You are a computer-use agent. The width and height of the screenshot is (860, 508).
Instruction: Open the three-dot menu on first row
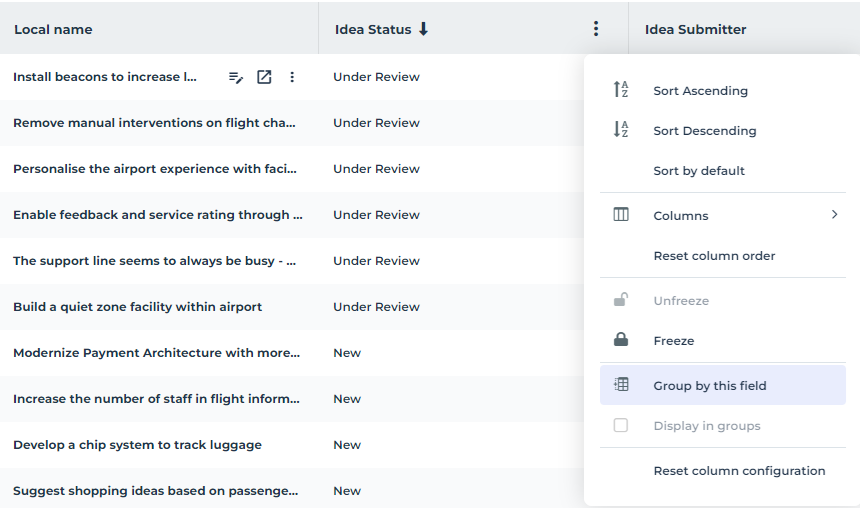[x=292, y=77]
